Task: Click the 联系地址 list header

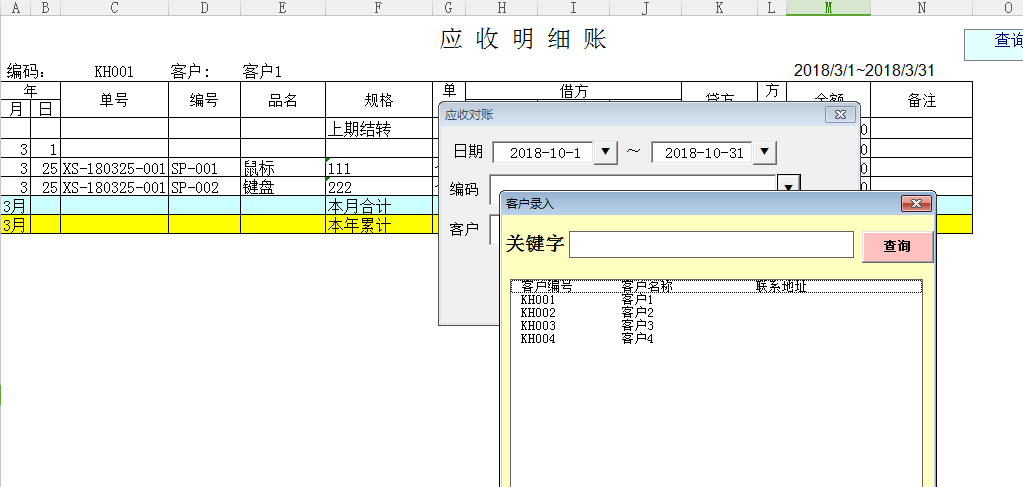Action: [x=782, y=286]
